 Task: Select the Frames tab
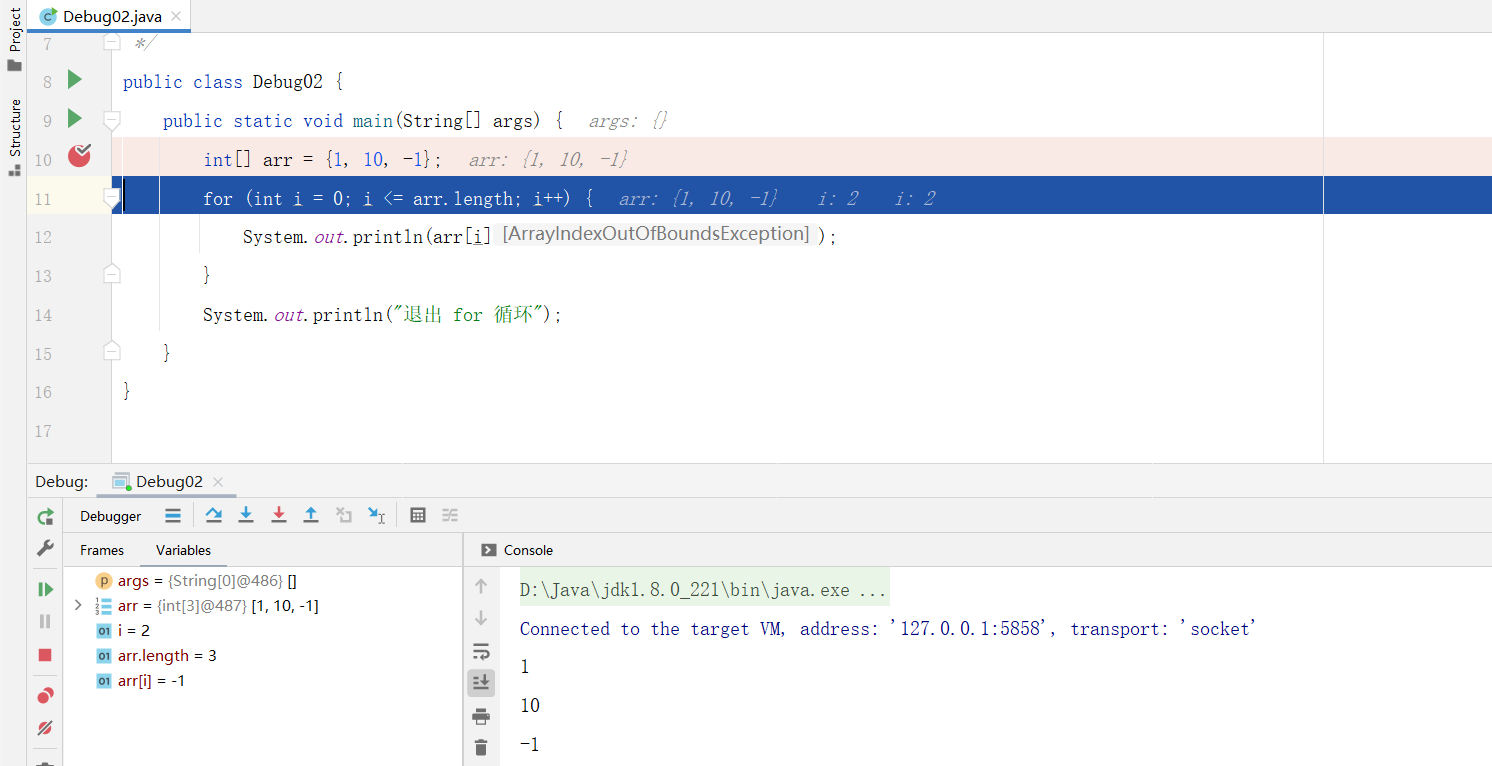tap(102, 550)
